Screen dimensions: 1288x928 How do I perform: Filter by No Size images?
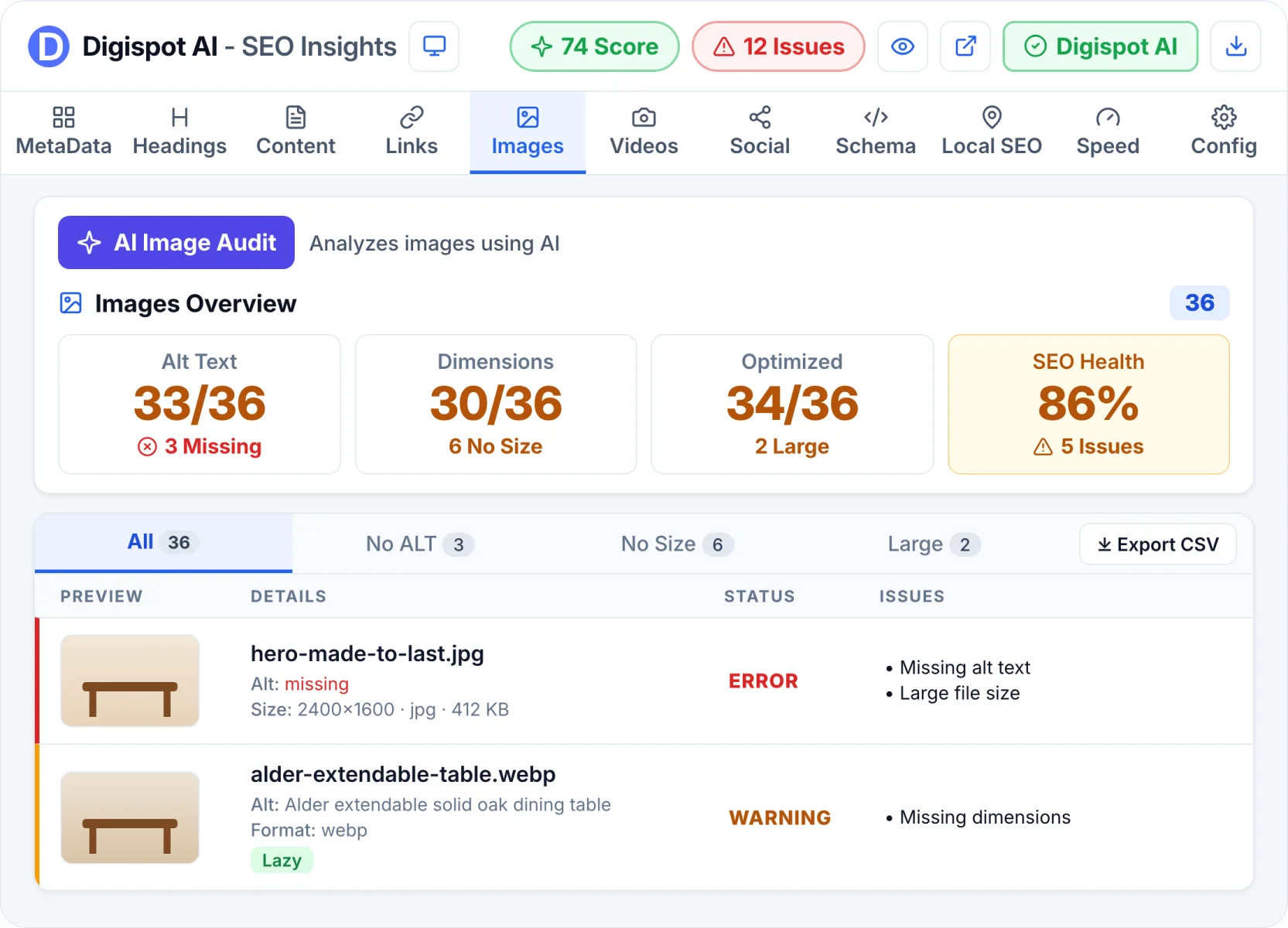point(677,544)
